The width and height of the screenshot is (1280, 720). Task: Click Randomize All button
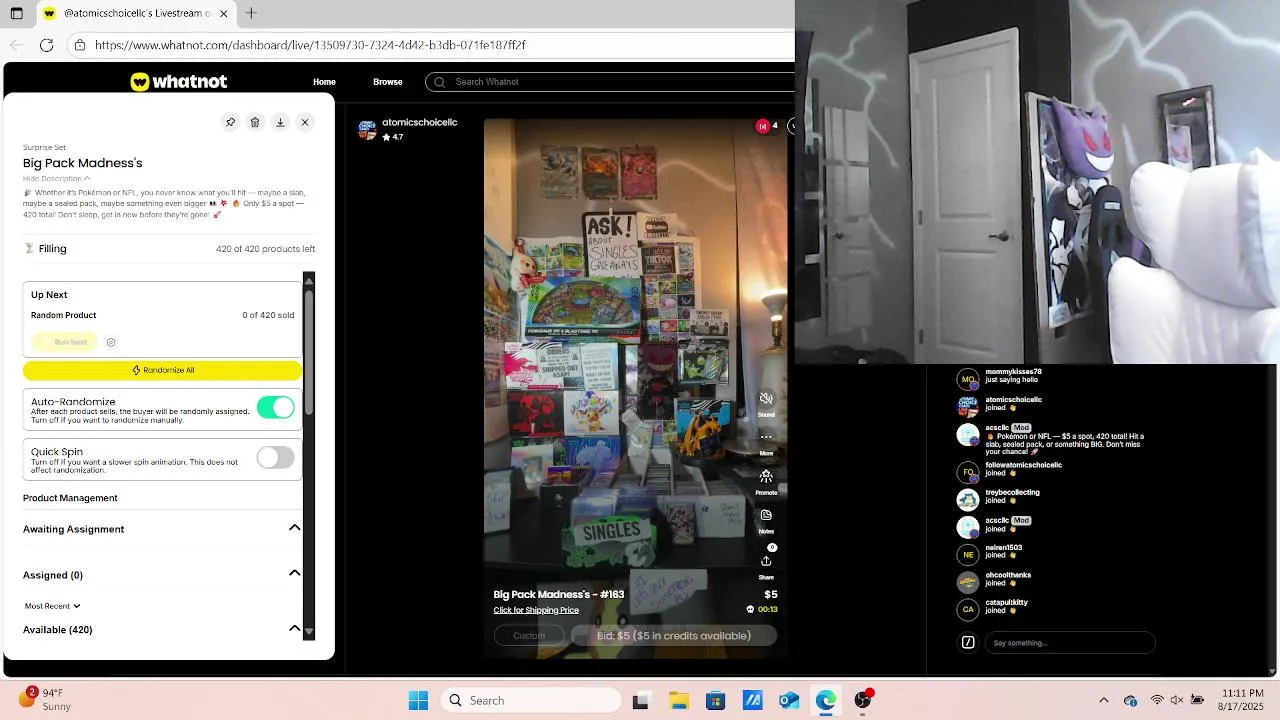tap(162, 370)
